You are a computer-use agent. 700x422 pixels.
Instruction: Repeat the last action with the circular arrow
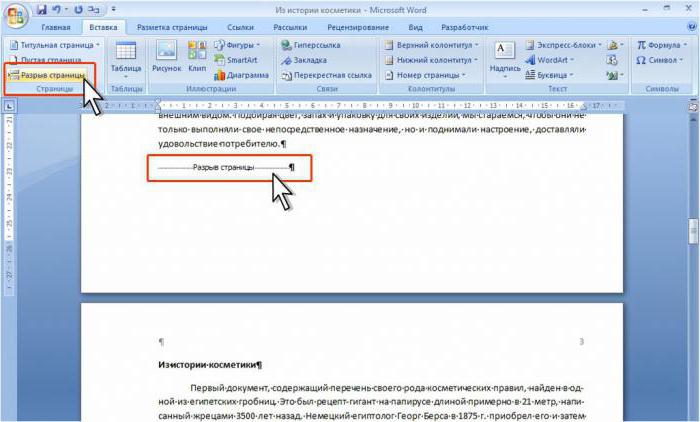pos(79,9)
